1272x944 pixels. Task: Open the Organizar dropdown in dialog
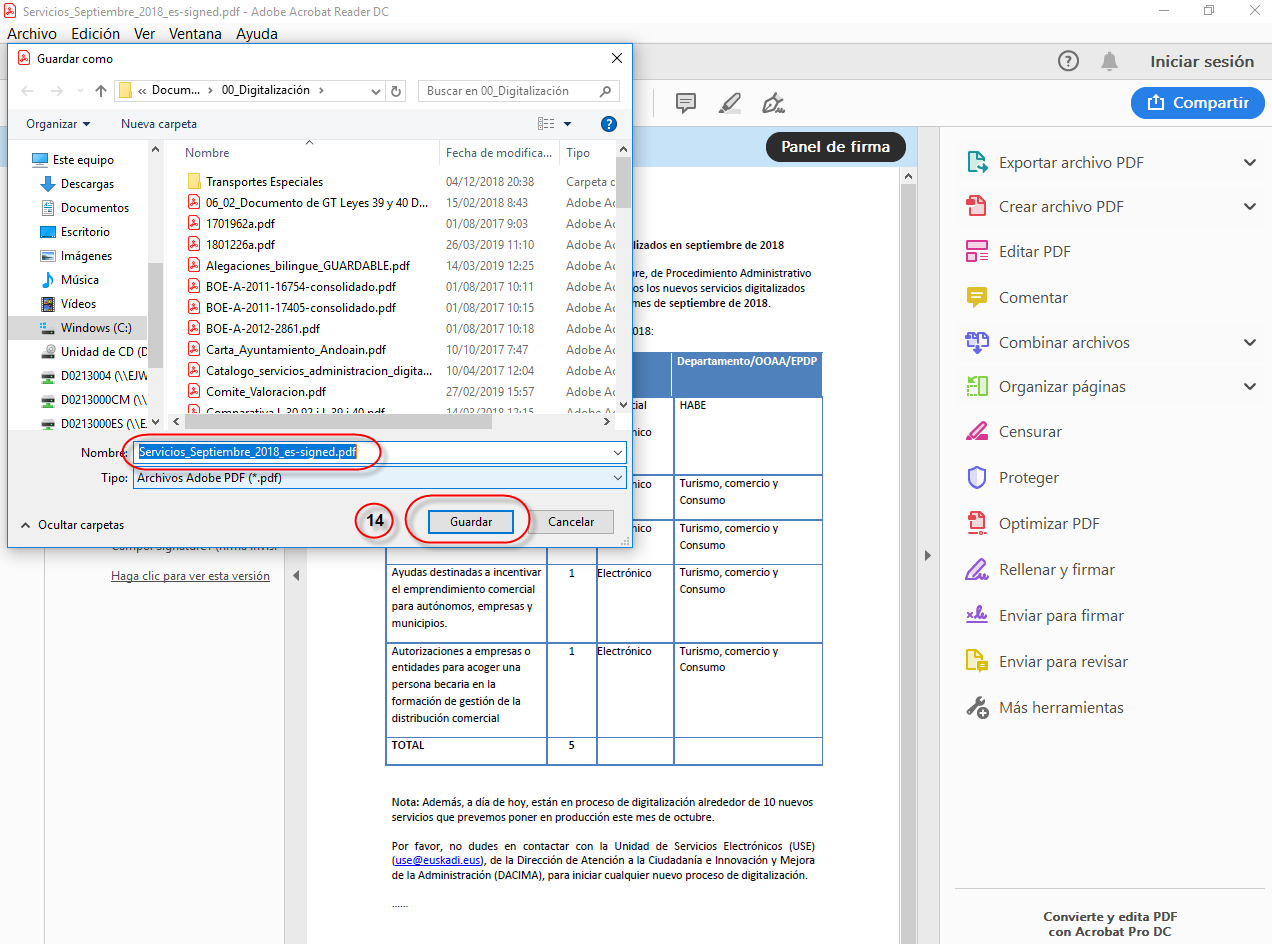(x=58, y=124)
